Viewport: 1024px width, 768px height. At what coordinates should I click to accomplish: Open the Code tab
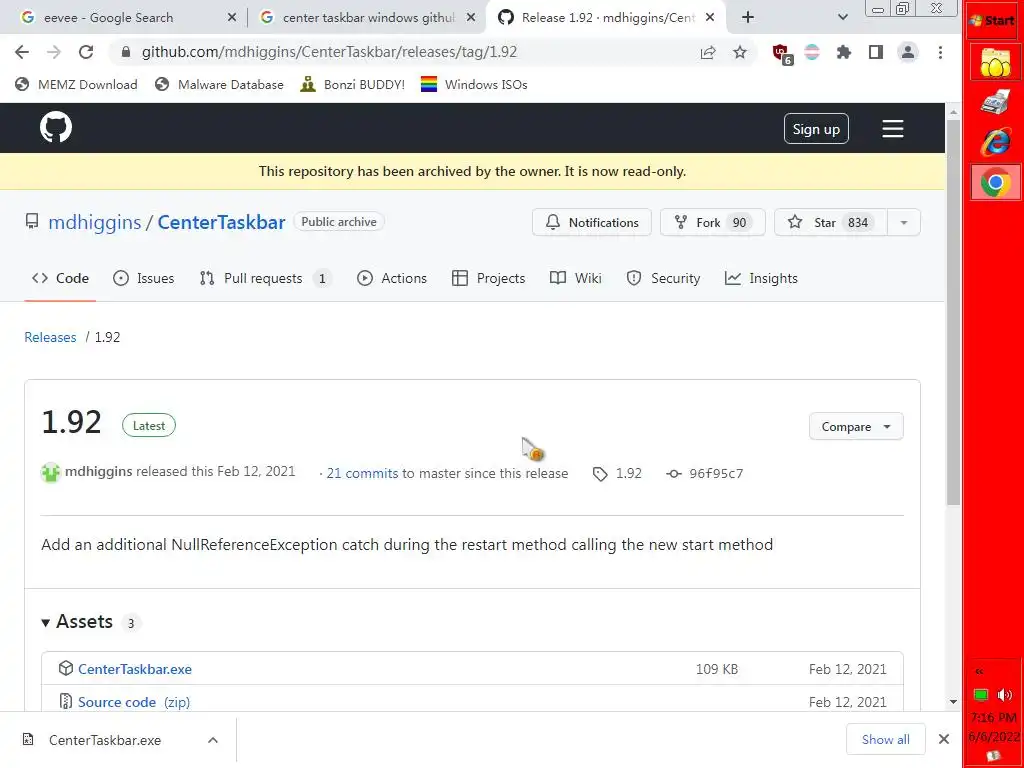pos(60,278)
